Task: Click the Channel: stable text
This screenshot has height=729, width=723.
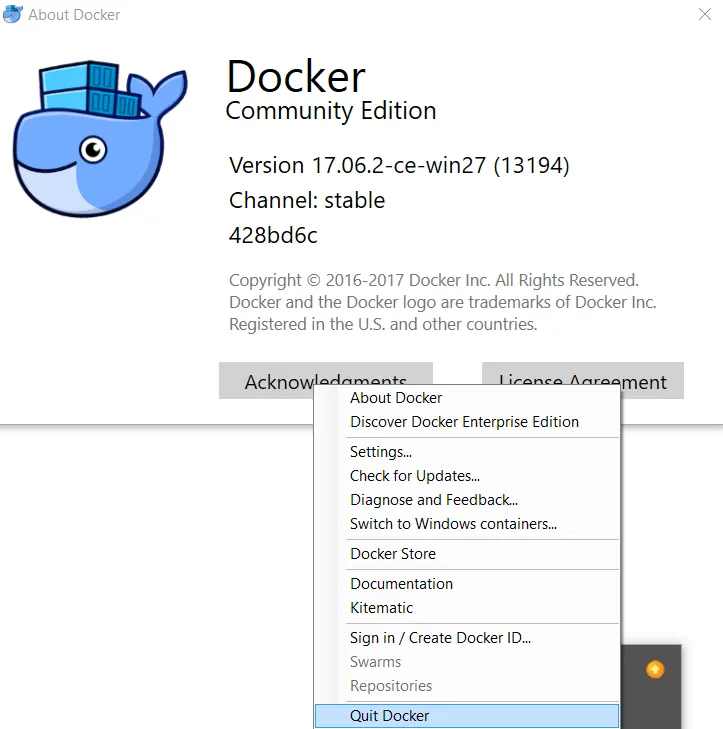Action: [307, 200]
